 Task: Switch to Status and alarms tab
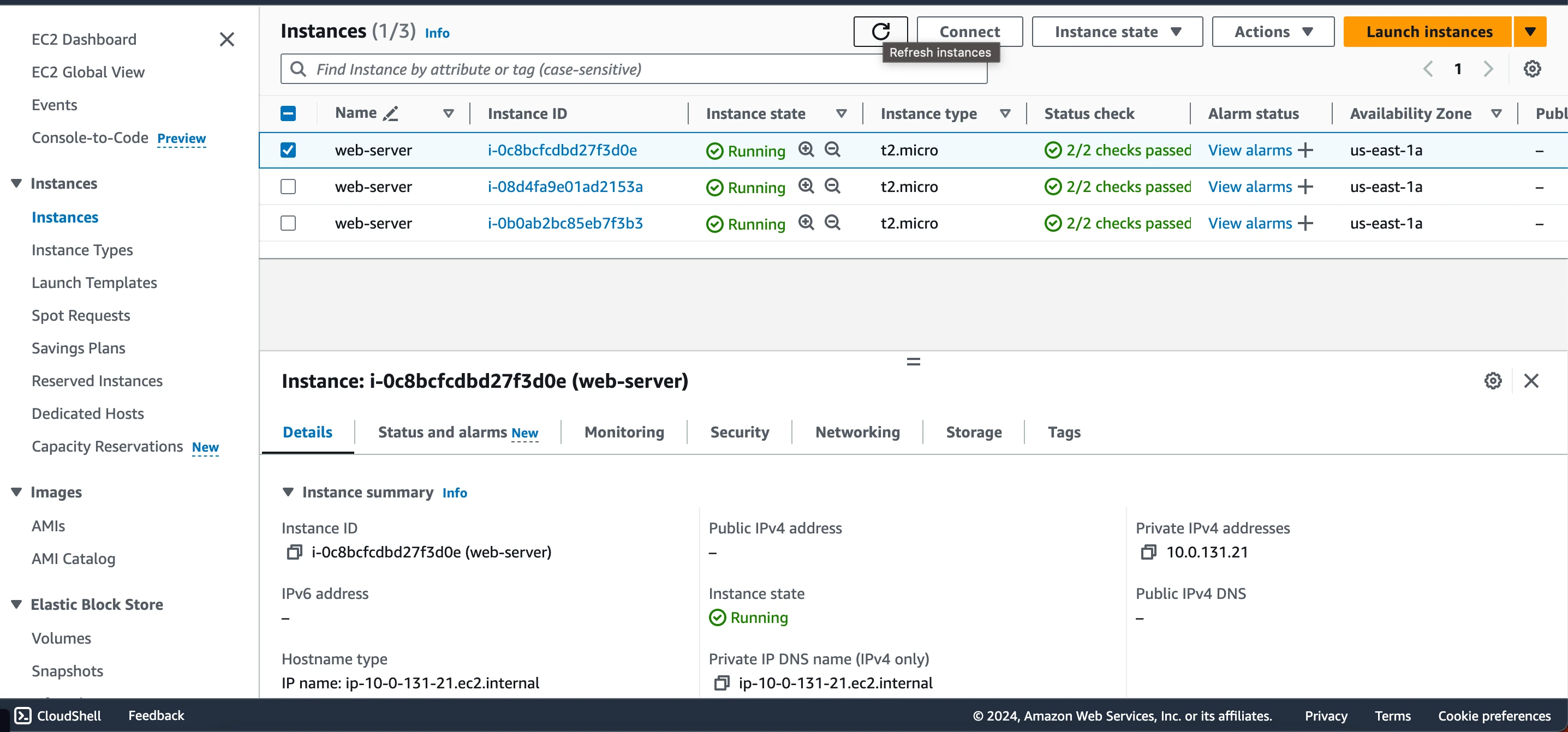pyautogui.click(x=458, y=432)
